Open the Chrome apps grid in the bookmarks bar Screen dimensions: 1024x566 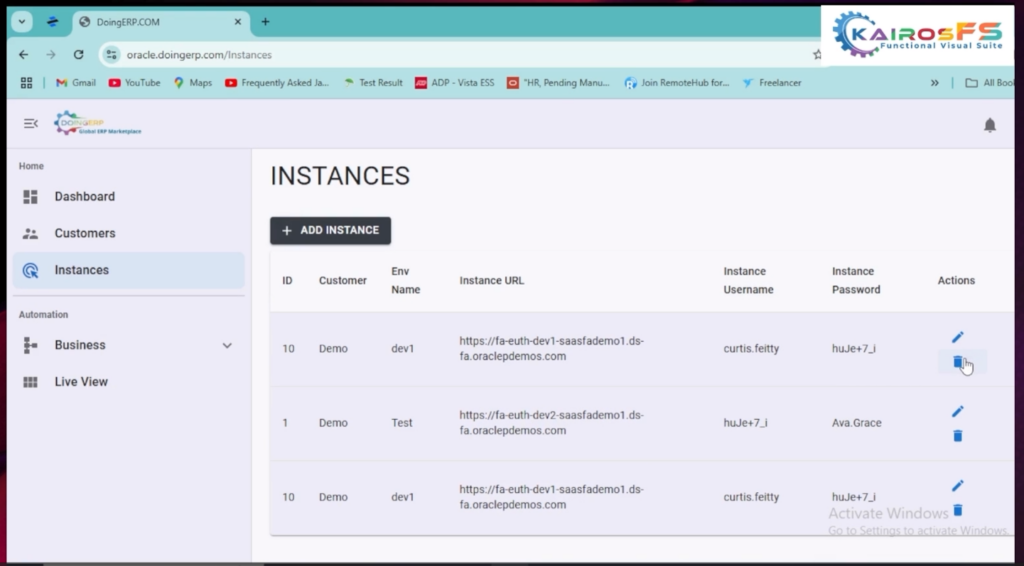(26, 83)
